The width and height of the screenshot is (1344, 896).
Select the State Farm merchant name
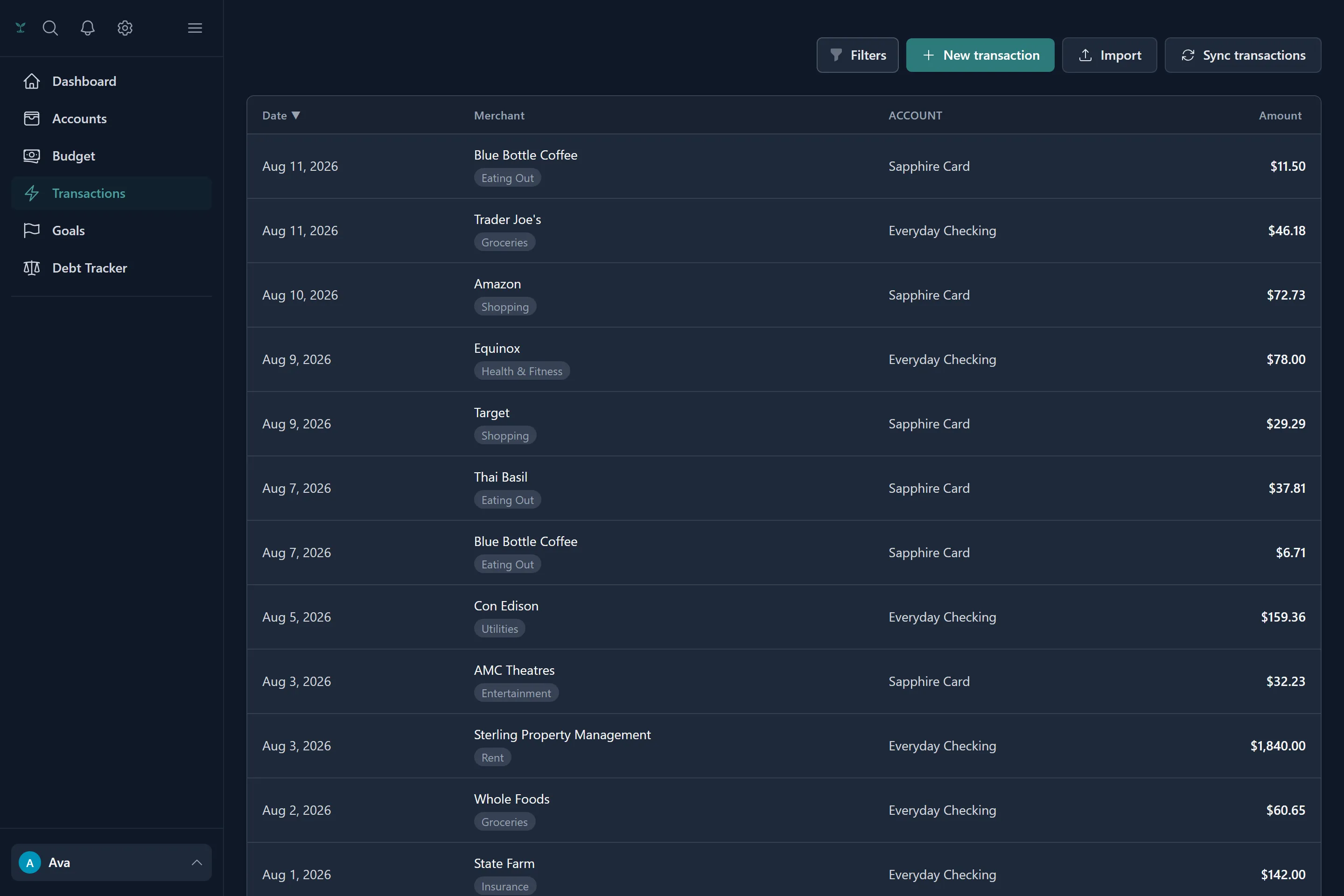coord(504,863)
